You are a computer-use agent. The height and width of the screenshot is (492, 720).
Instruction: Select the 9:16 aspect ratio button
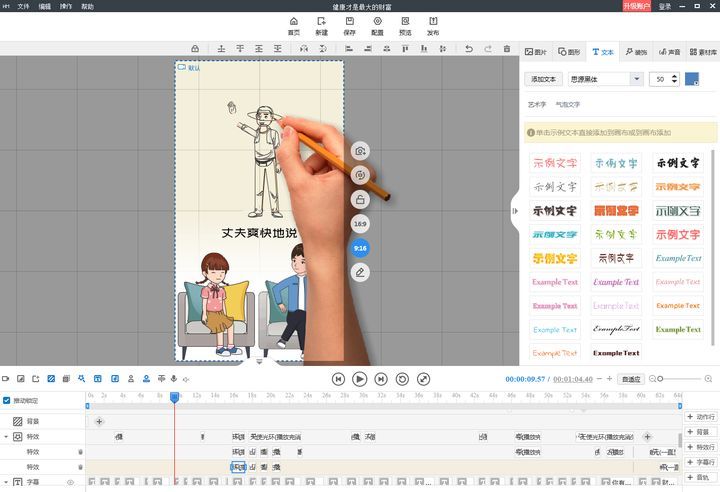(x=360, y=248)
